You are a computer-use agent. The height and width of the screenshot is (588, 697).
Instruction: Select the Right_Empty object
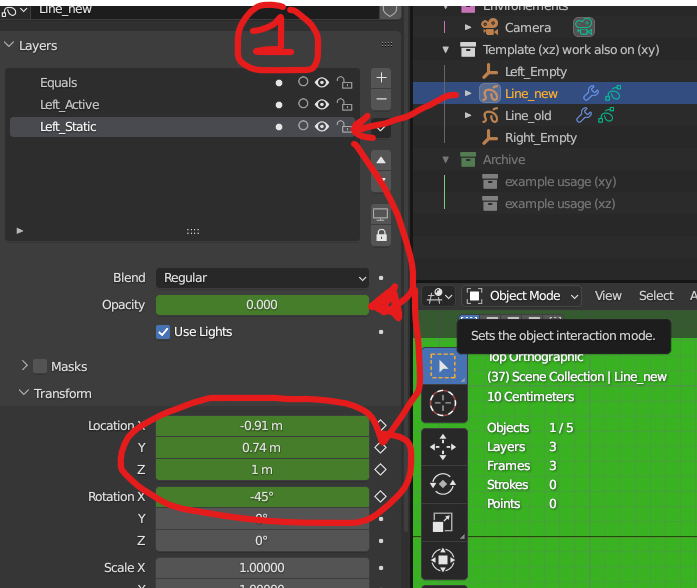coord(541,138)
